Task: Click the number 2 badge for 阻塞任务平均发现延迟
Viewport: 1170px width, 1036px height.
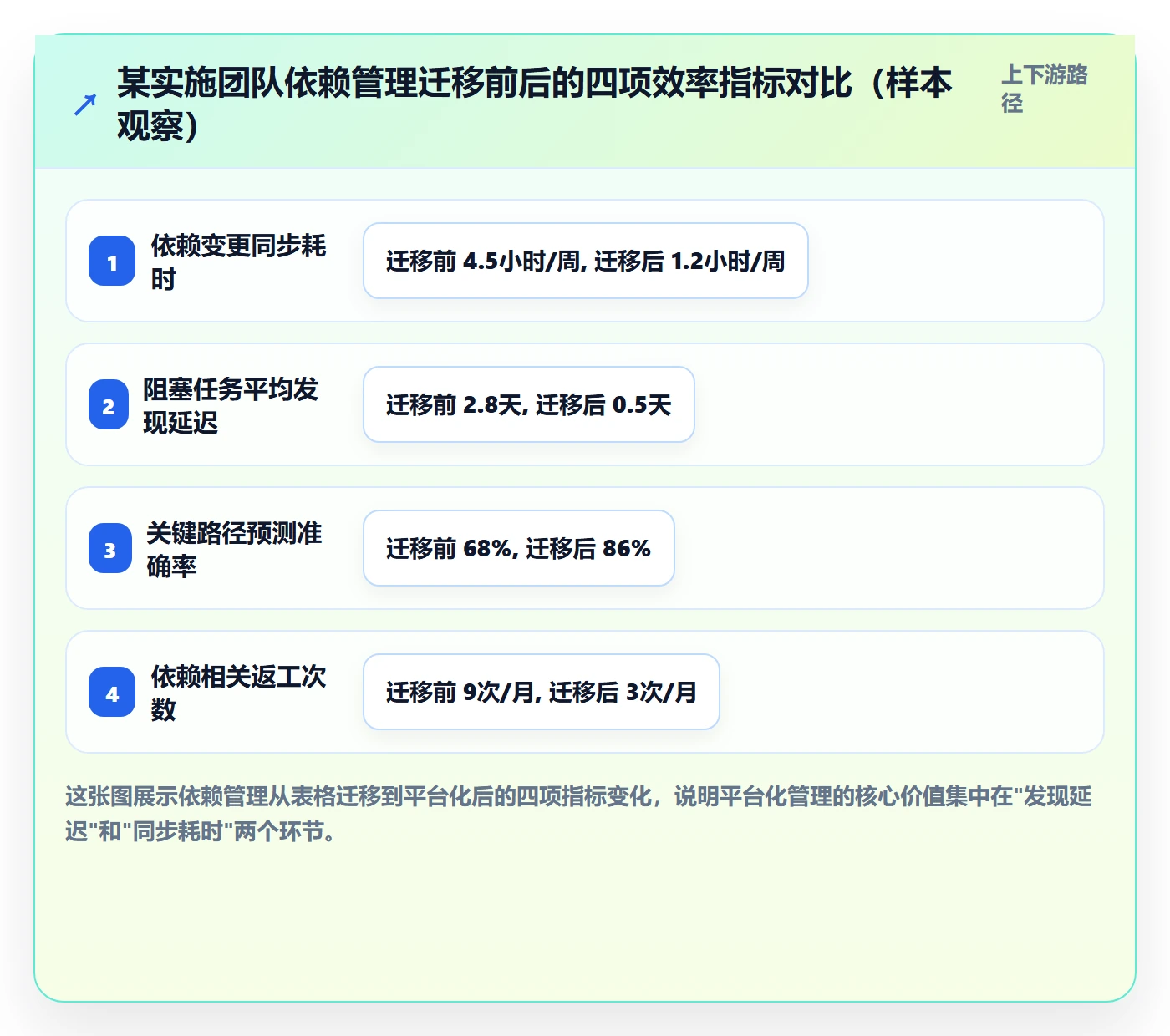Action: click(x=109, y=405)
